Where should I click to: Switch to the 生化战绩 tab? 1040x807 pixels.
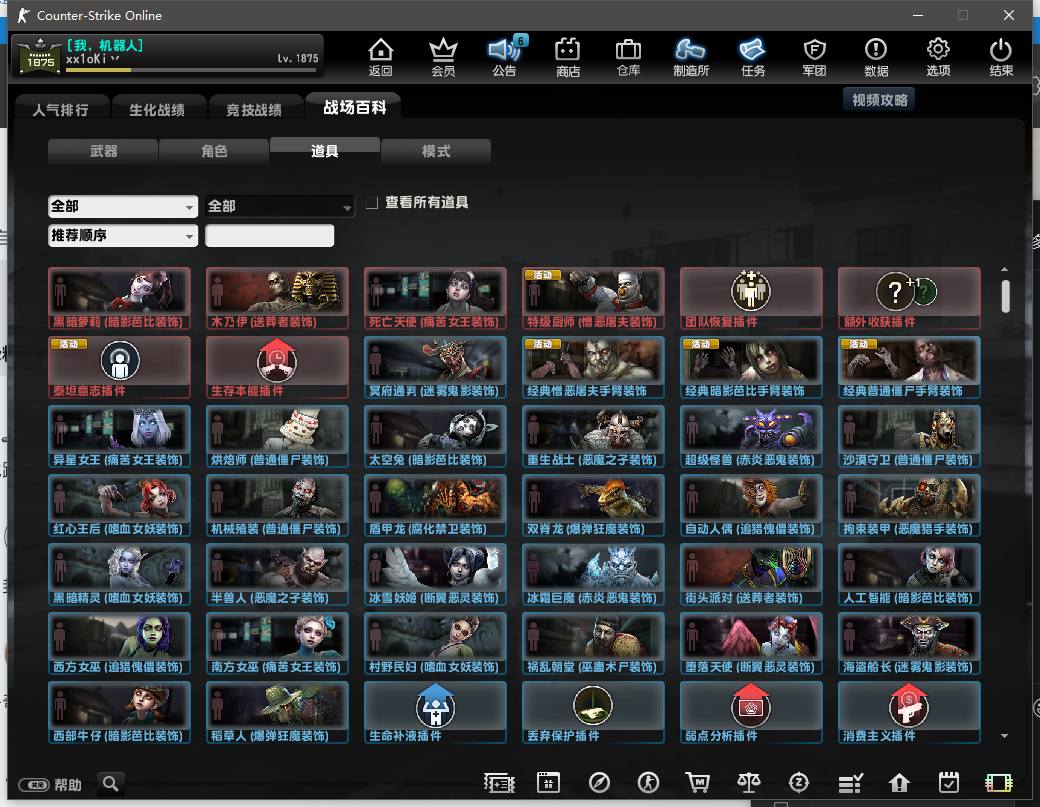[157, 109]
